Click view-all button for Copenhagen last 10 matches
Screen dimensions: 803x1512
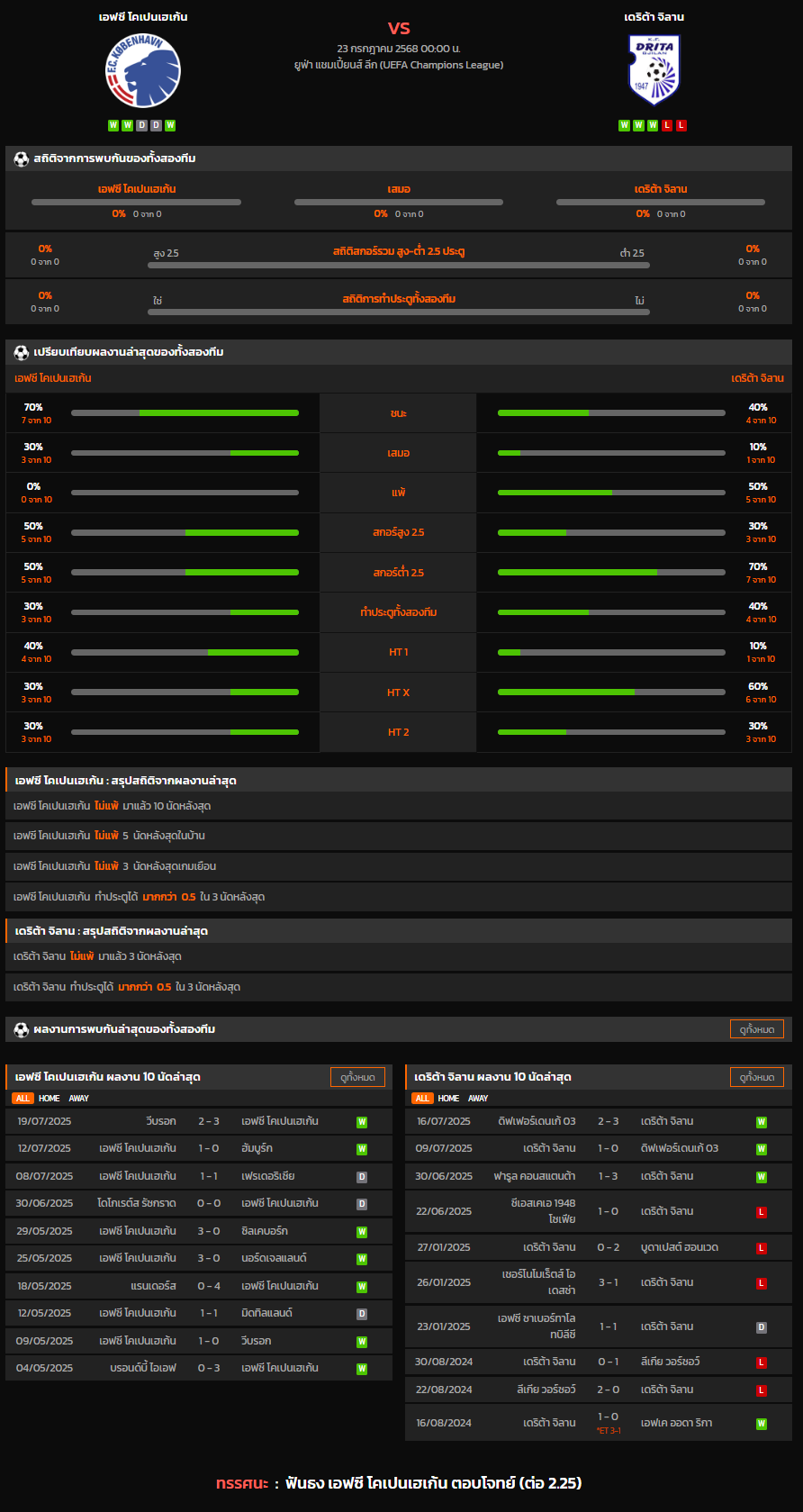coord(357,1077)
